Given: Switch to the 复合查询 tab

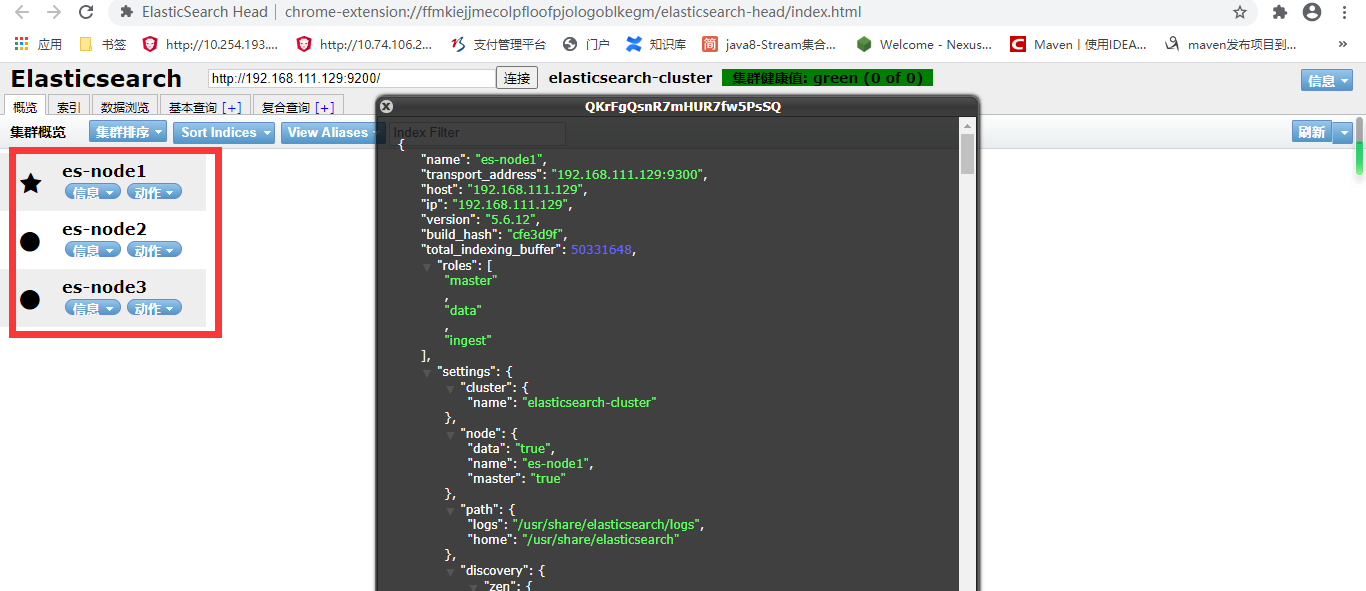Looking at the screenshot, I should pyautogui.click(x=298, y=107).
